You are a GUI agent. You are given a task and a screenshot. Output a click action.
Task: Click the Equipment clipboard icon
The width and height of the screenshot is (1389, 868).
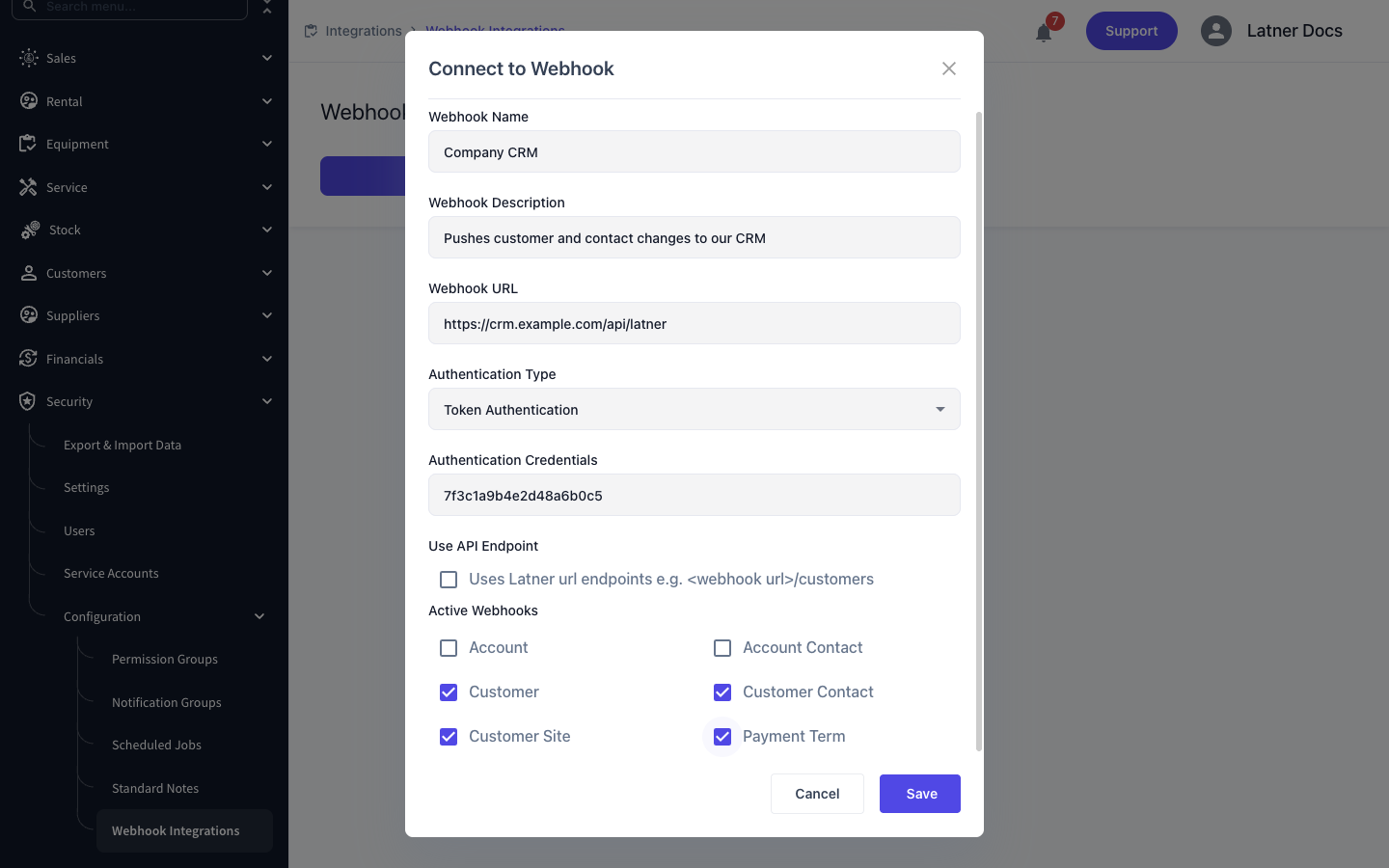tap(28, 144)
